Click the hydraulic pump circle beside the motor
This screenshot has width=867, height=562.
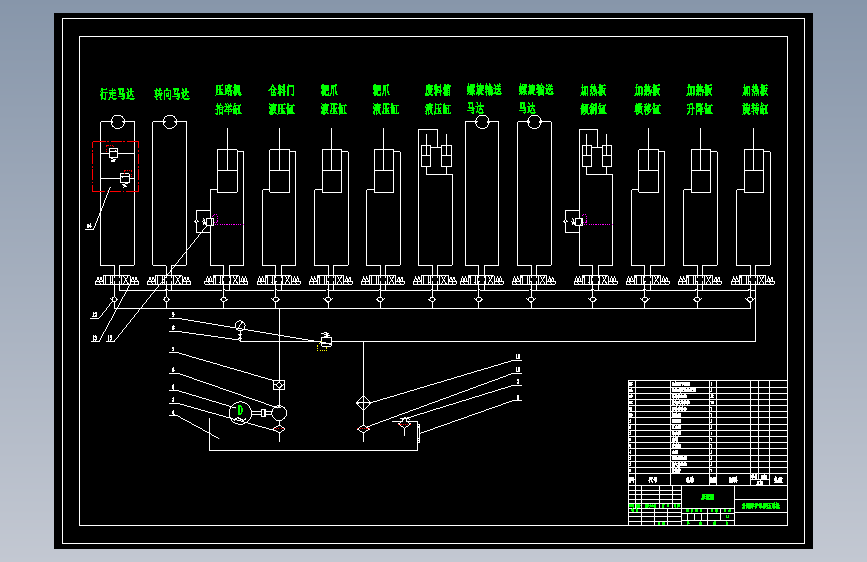click(279, 413)
